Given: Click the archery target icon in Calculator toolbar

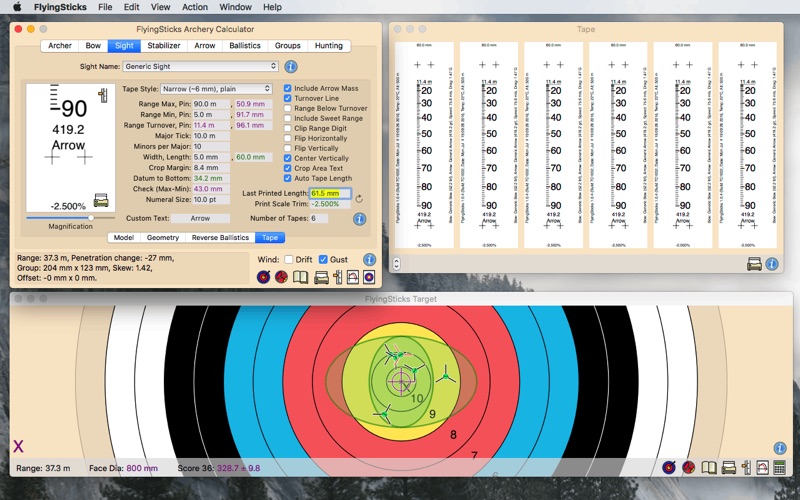Looking at the screenshot, I should pos(263,277).
